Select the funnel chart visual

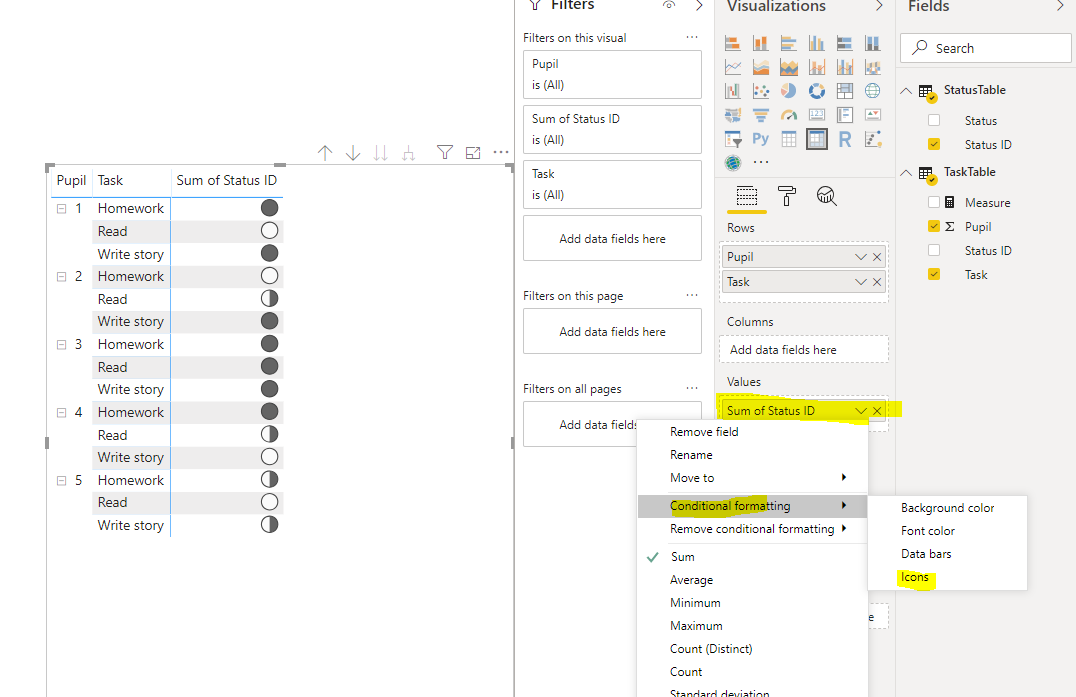[760, 115]
